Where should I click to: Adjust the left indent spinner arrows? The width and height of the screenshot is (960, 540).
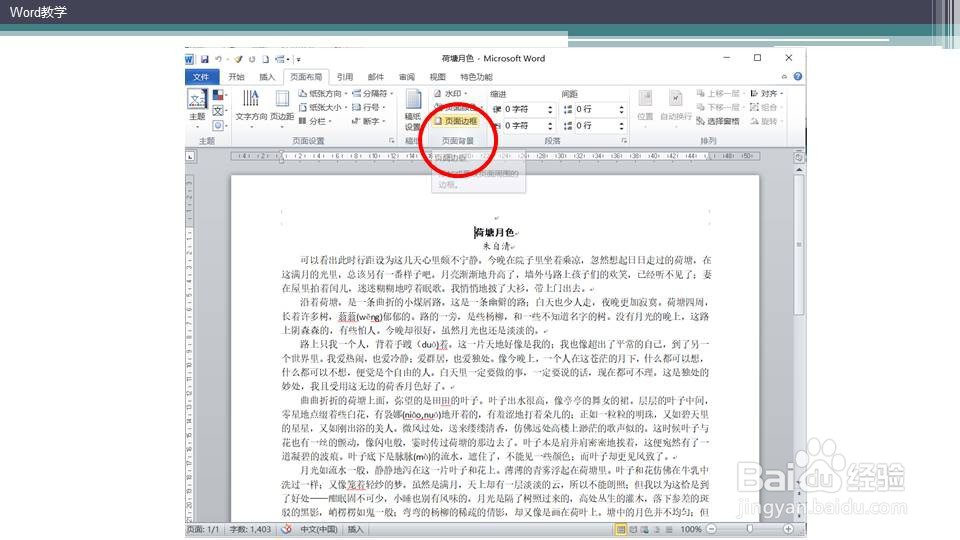click(x=550, y=109)
